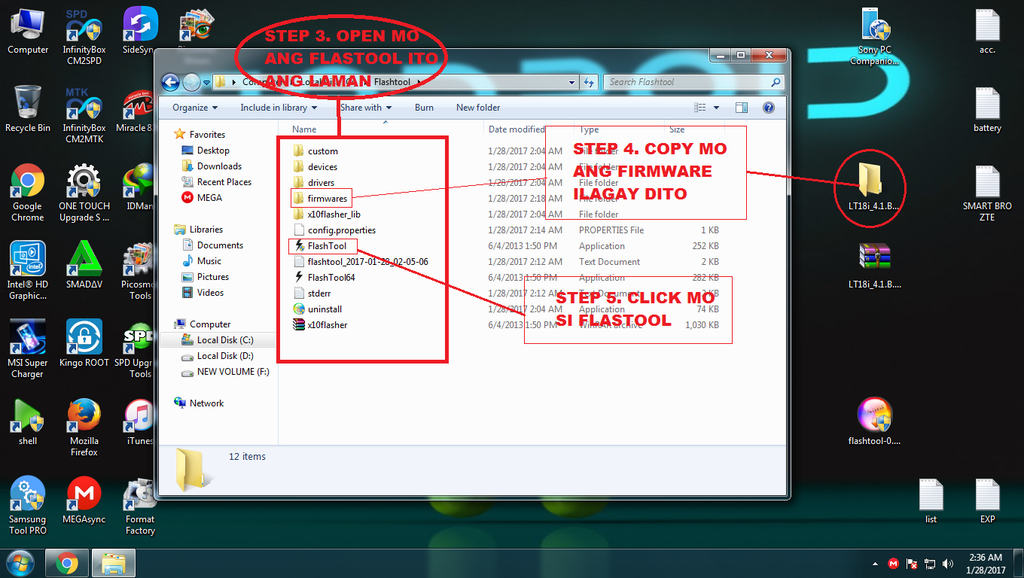
Task: Click the help question mark button
Action: 768,107
